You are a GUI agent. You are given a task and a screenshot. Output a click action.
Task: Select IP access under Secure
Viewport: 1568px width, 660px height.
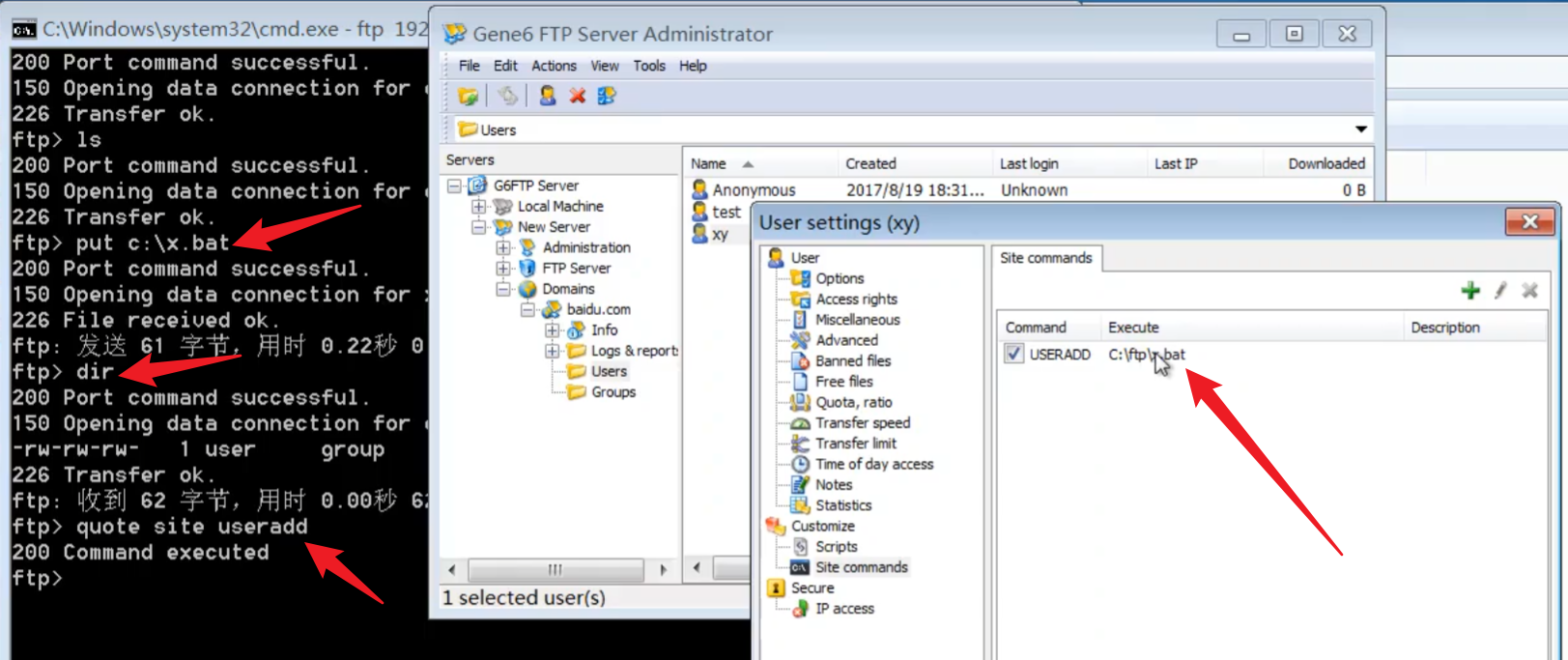[x=843, y=609]
